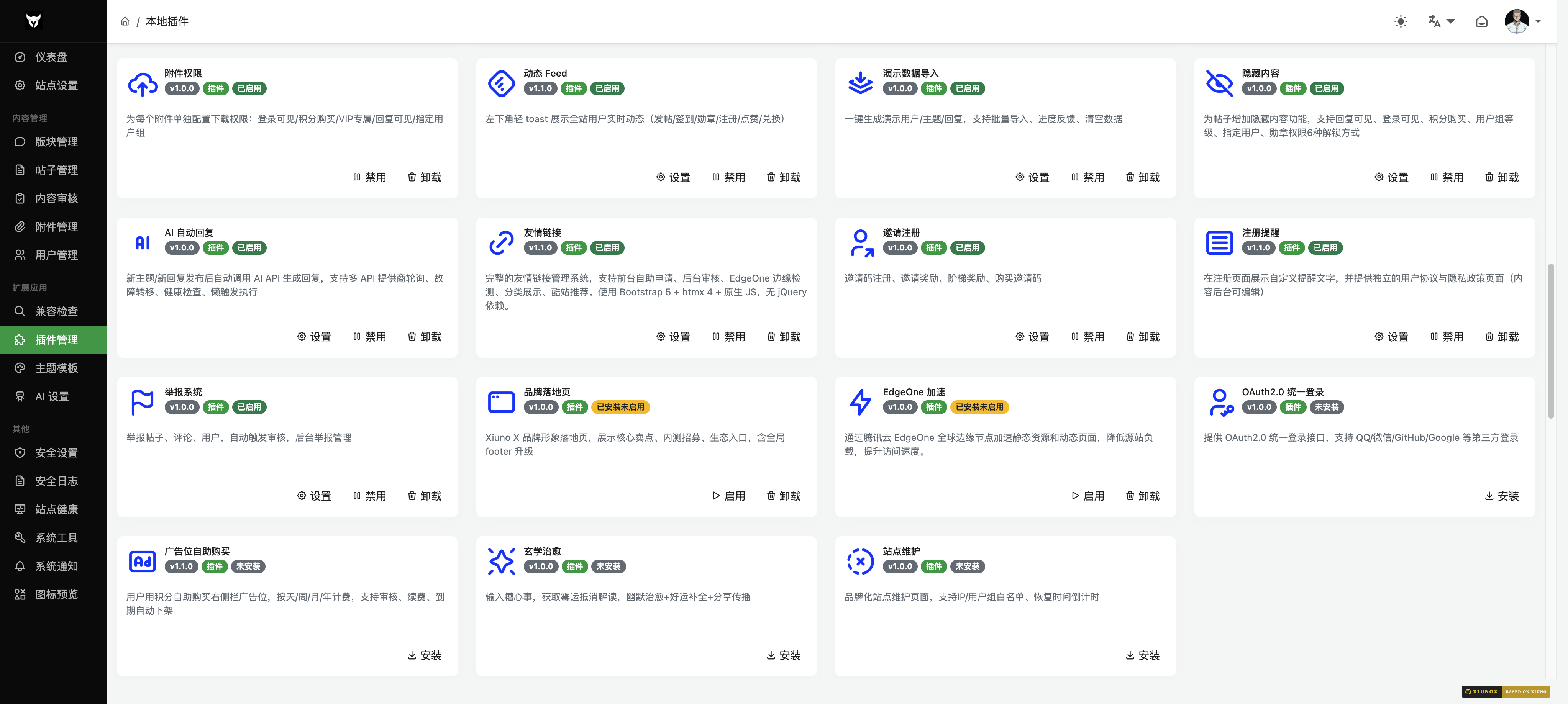This screenshot has width=1568, height=704.
Task: Install the 站点维护 plugin
Action: coord(1143,655)
